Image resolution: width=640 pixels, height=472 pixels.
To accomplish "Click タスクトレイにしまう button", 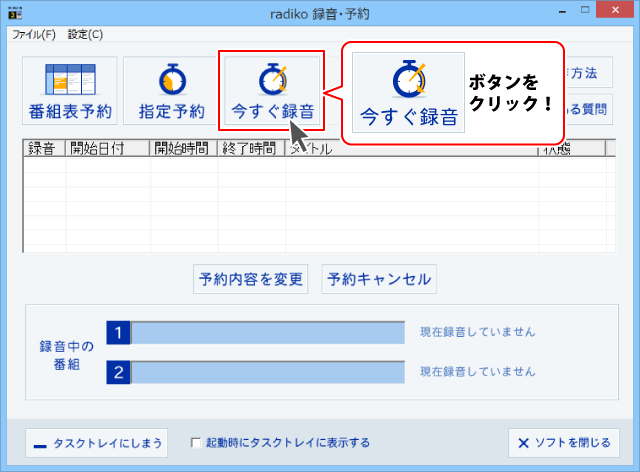I will tap(97, 443).
